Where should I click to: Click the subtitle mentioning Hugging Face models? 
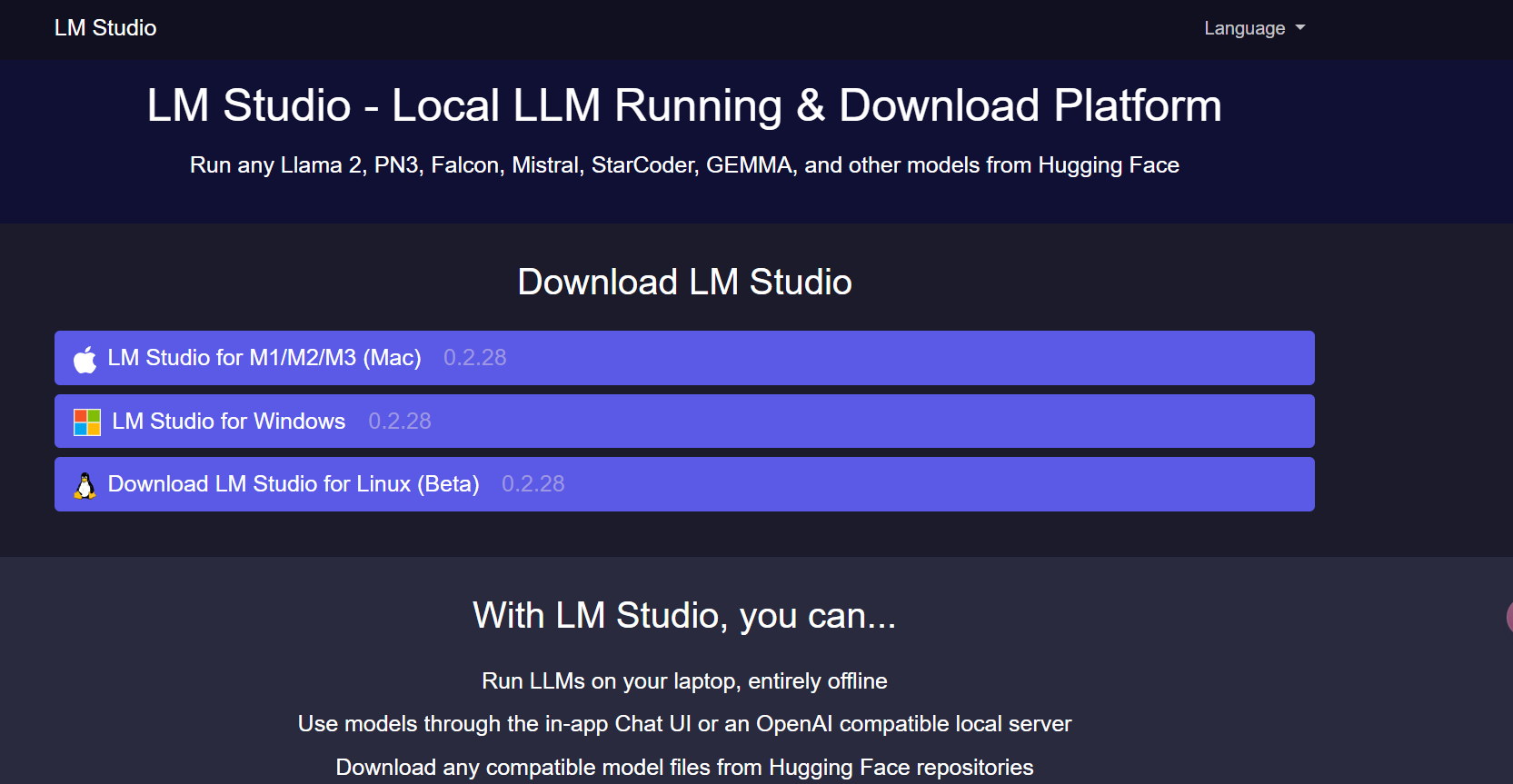(x=684, y=165)
